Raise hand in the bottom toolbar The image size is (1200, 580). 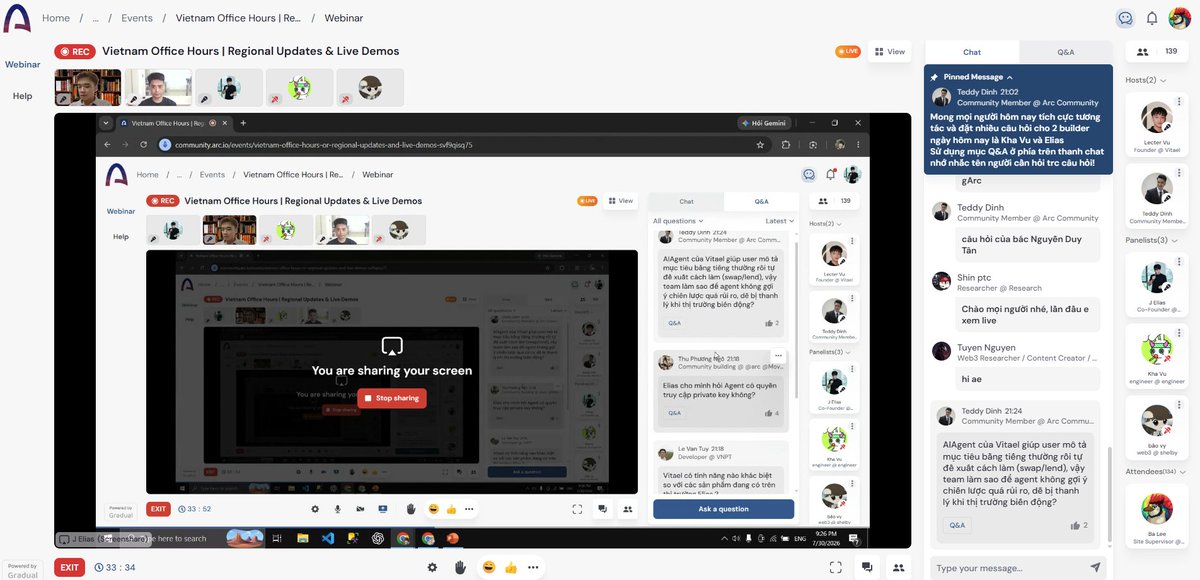[x=461, y=567]
